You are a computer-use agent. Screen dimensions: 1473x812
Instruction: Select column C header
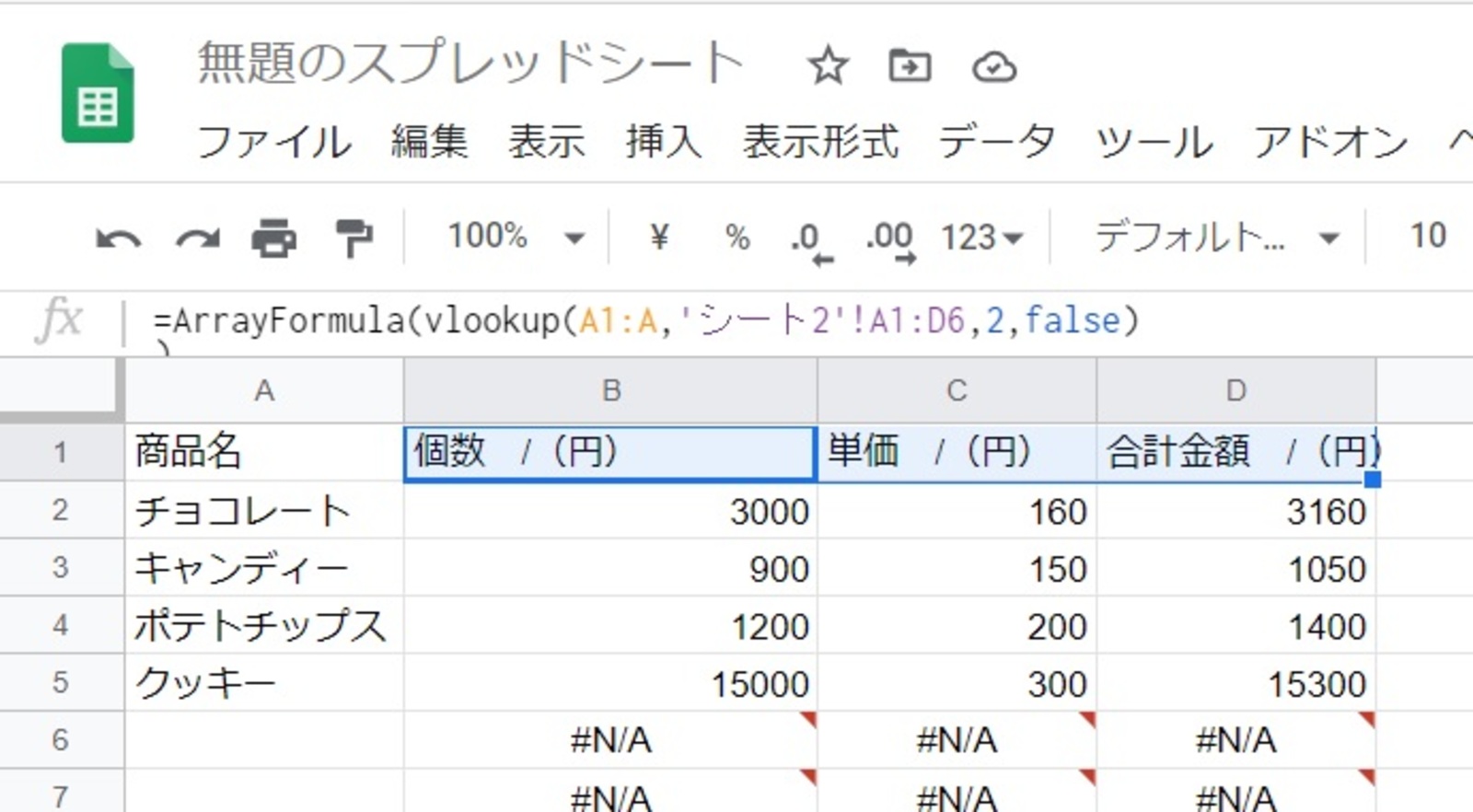(x=957, y=390)
